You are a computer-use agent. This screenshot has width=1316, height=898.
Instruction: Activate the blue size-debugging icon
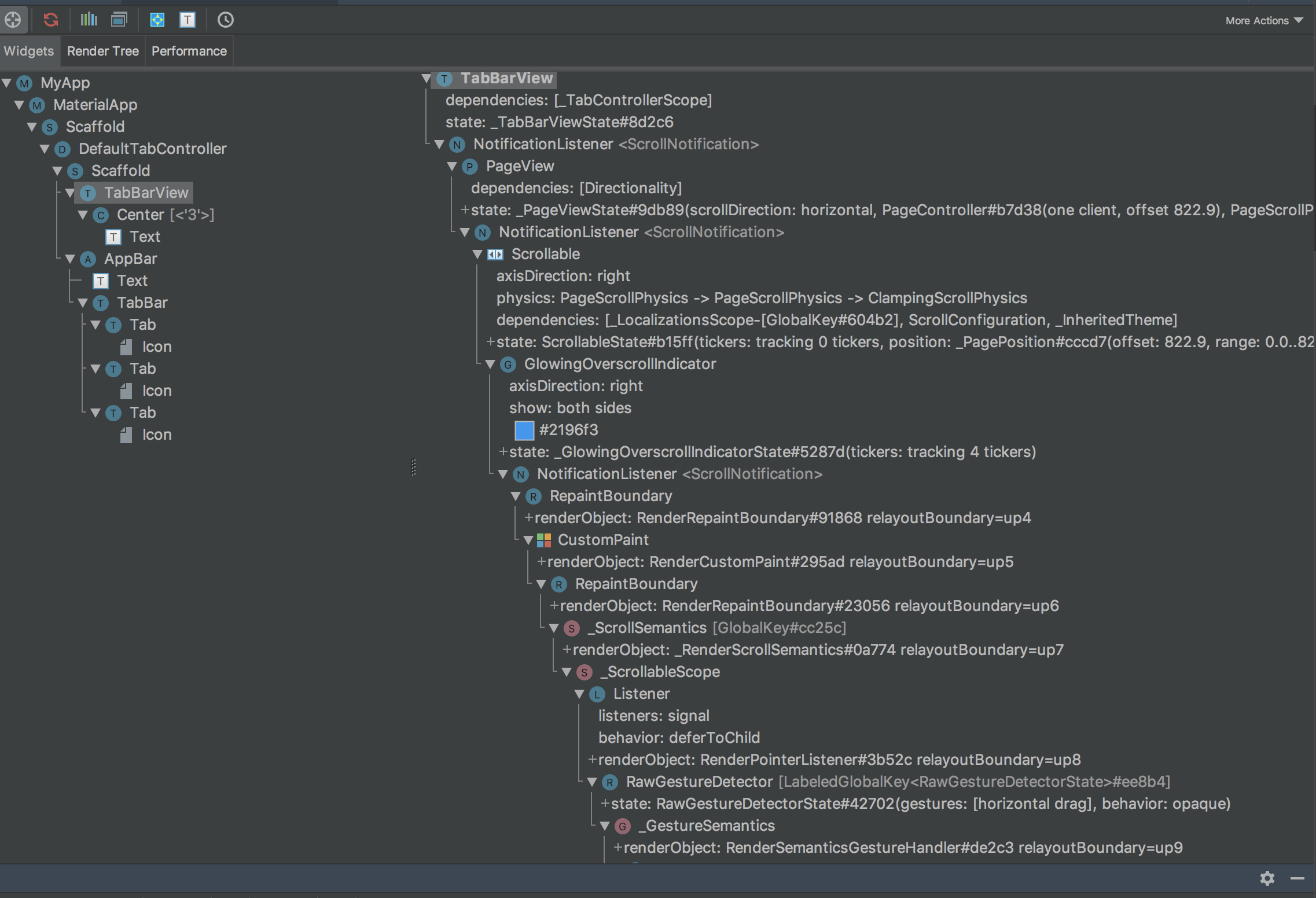click(157, 20)
